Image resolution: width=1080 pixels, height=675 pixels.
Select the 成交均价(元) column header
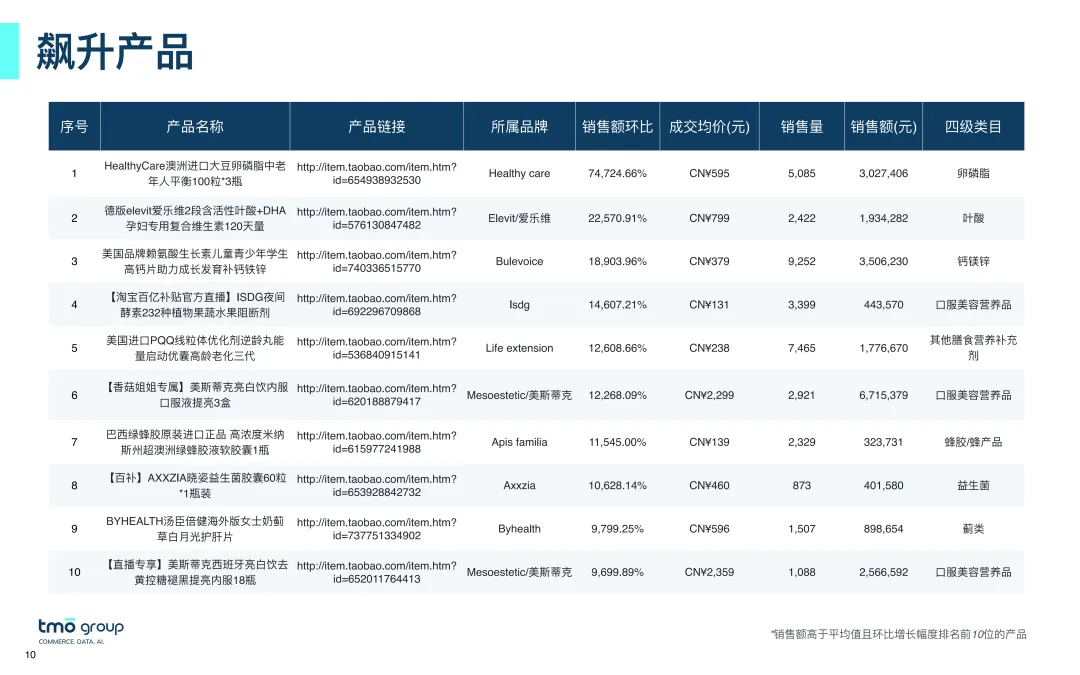click(x=709, y=127)
